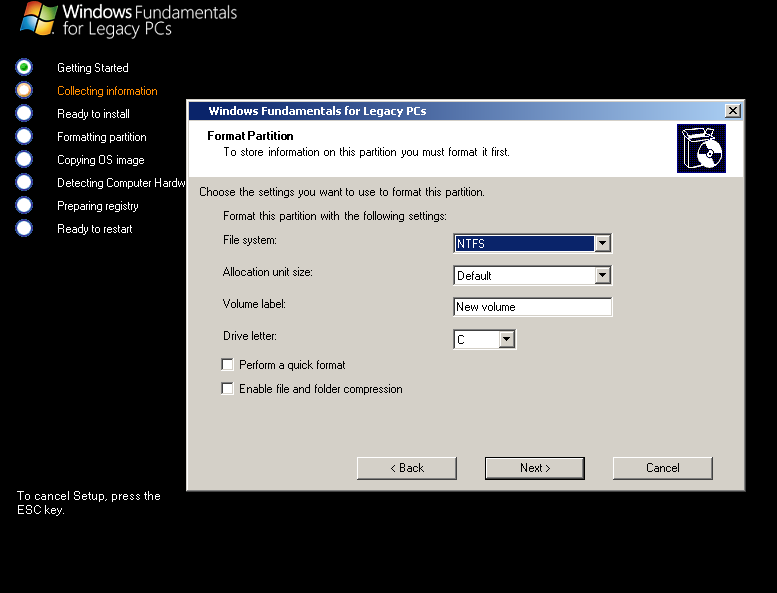The image size is (777, 593).
Task: Open the File system dropdown arrow
Action: point(603,243)
